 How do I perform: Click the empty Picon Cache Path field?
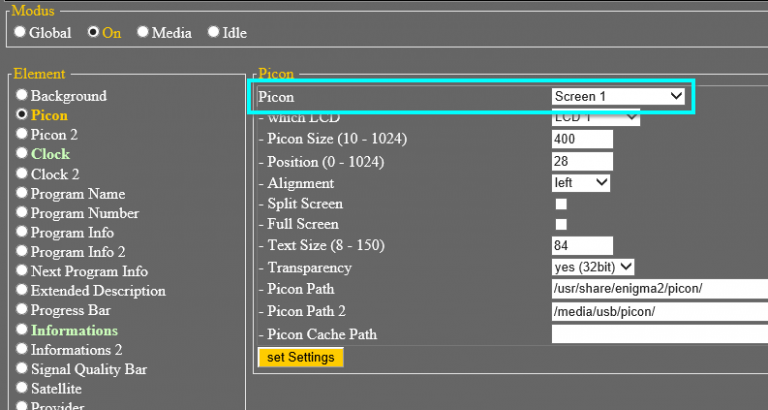[658, 334]
